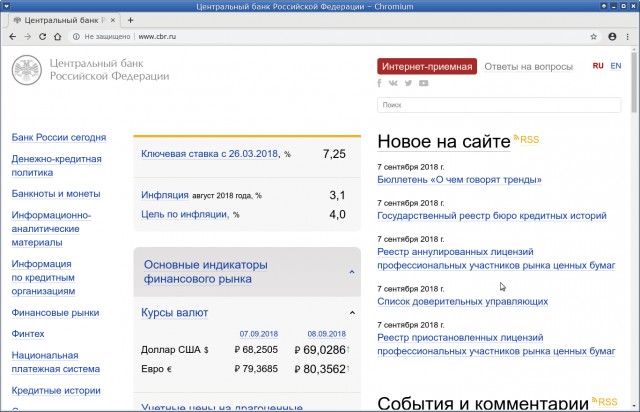
Task: Click the scrollbar down arrow
Action: [634, 406]
